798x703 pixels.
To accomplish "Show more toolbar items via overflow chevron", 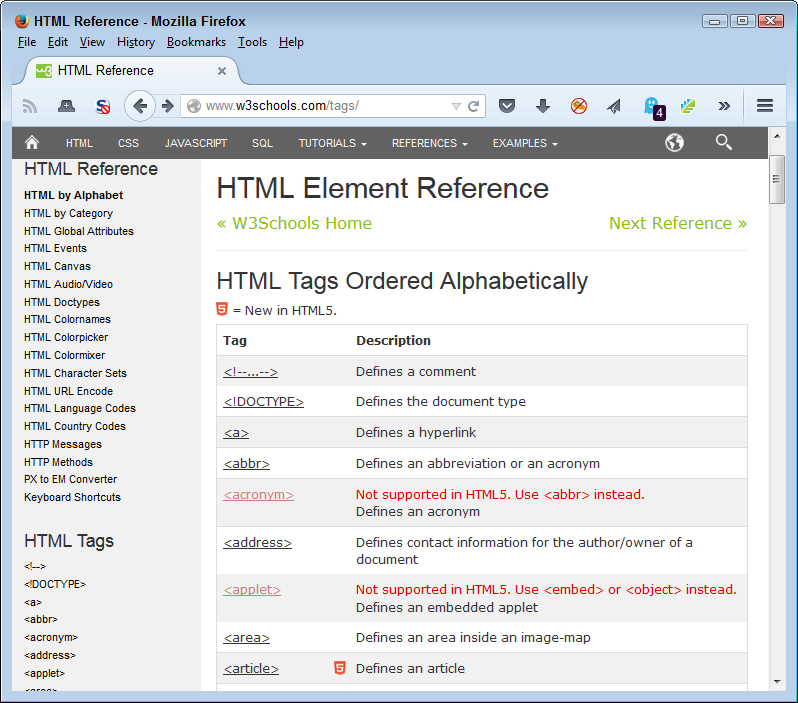I will [x=724, y=106].
